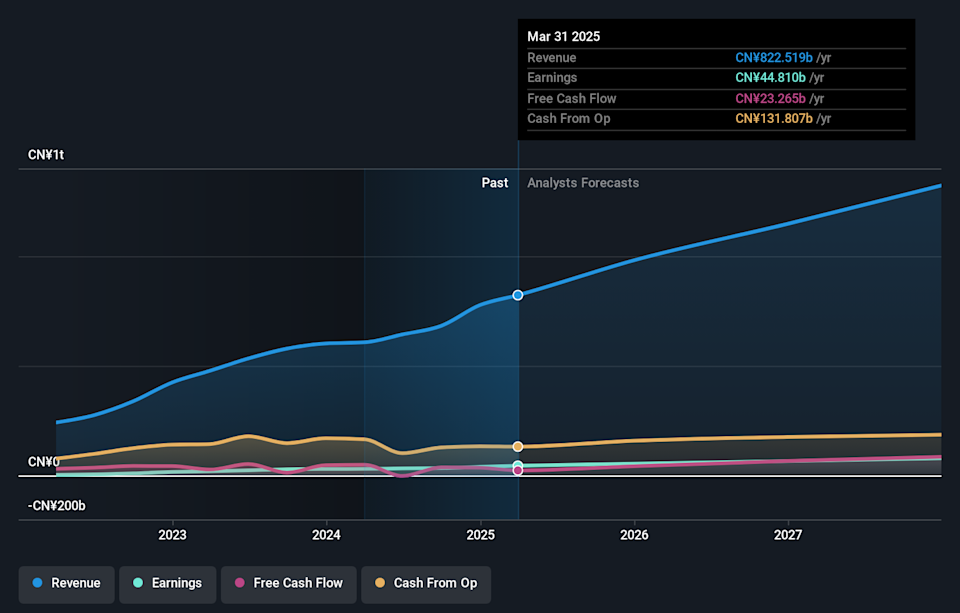Select the Revenue data point marker on blue line
Image resolution: width=960 pixels, height=613 pixels.
pos(518,295)
